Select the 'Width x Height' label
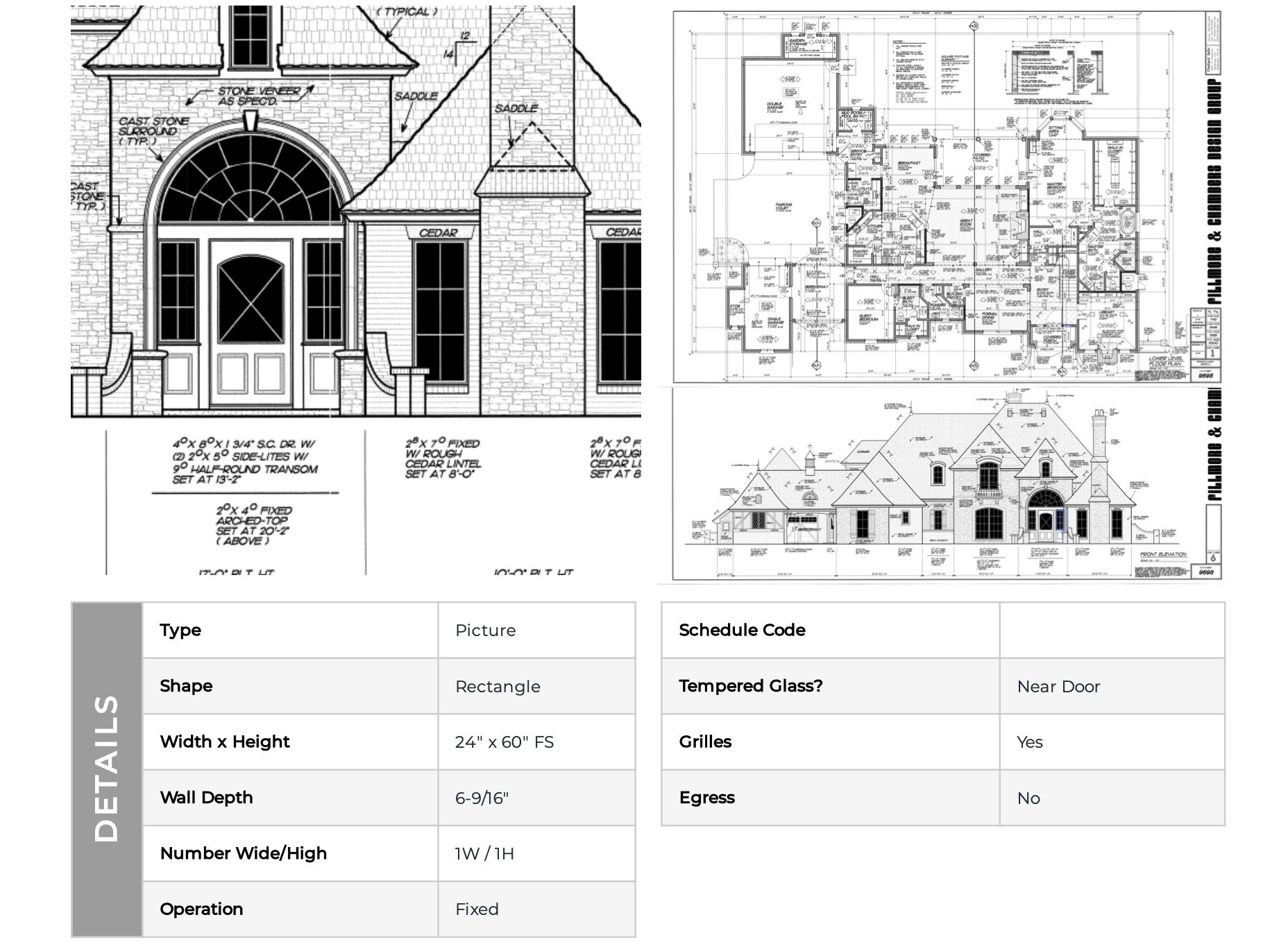The width and height of the screenshot is (1288, 942). click(225, 742)
